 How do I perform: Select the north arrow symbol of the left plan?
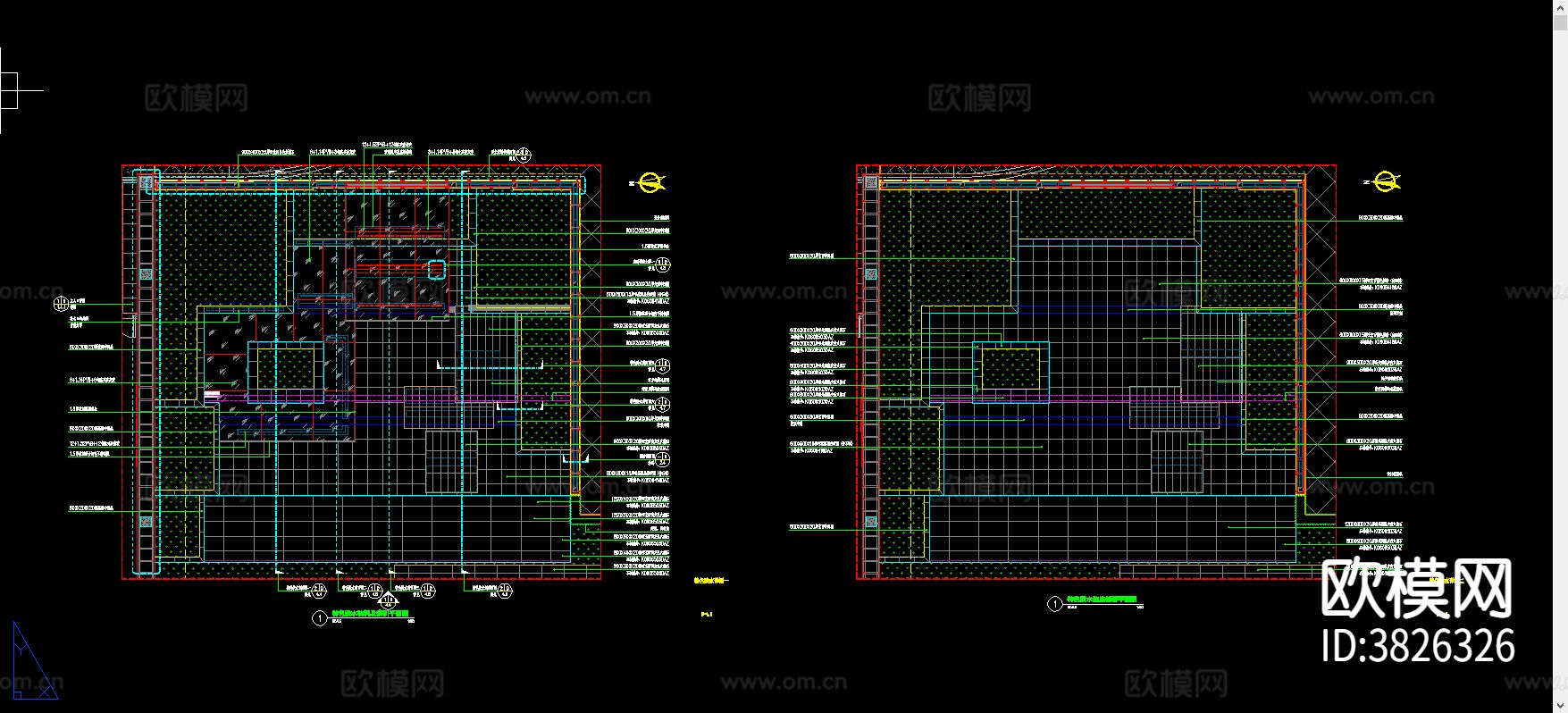tap(651, 183)
